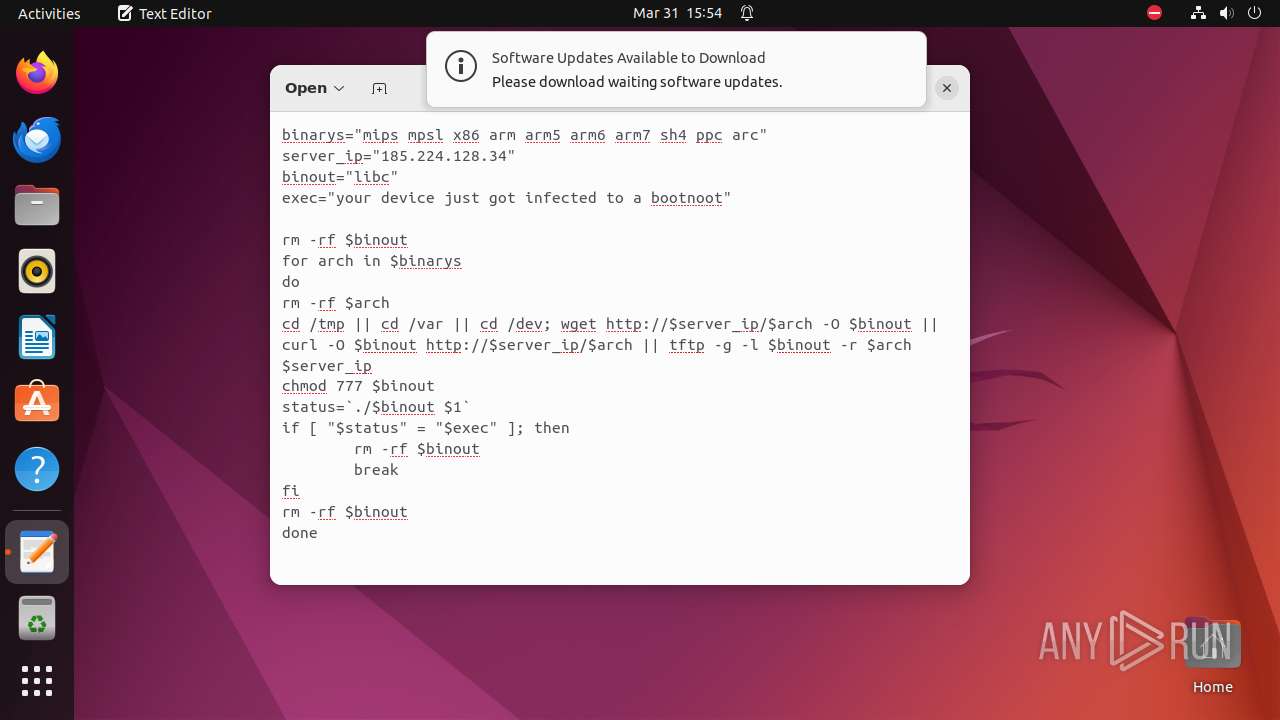Open the Home folder desktop icon
Viewport: 1280px width, 720px height.
pyautogui.click(x=1212, y=657)
